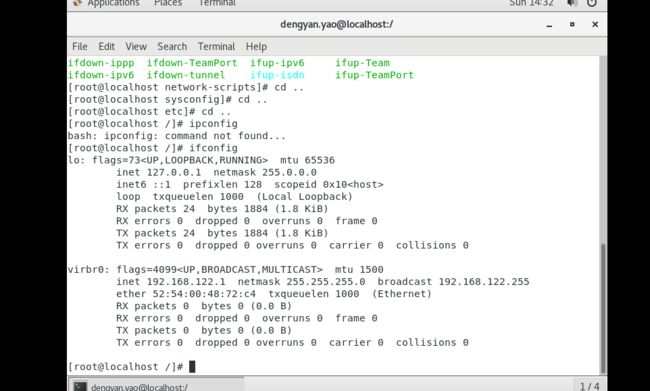
Task: Minimize the terminal window
Action: click(549, 25)
